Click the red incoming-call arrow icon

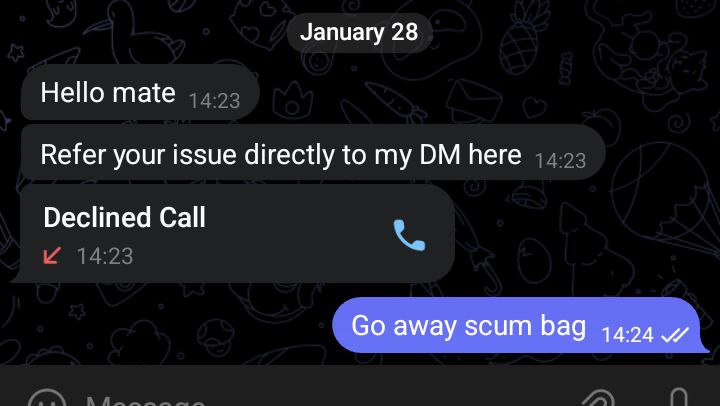pyautogui.click(x=52, y=256)
